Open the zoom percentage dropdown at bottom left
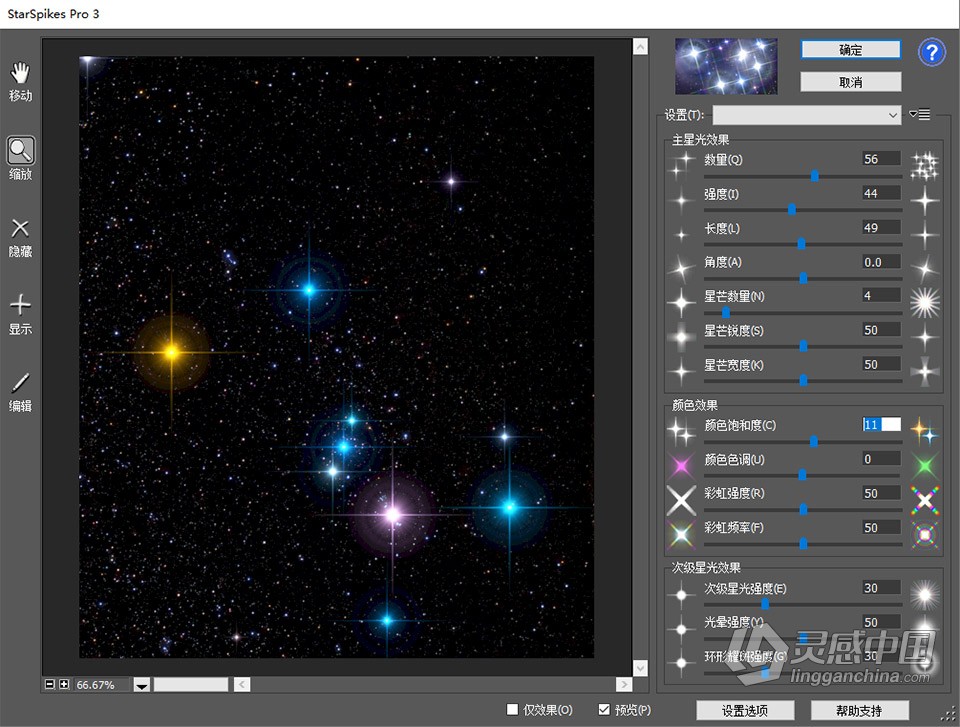The image size is (960, 727). 140,685
